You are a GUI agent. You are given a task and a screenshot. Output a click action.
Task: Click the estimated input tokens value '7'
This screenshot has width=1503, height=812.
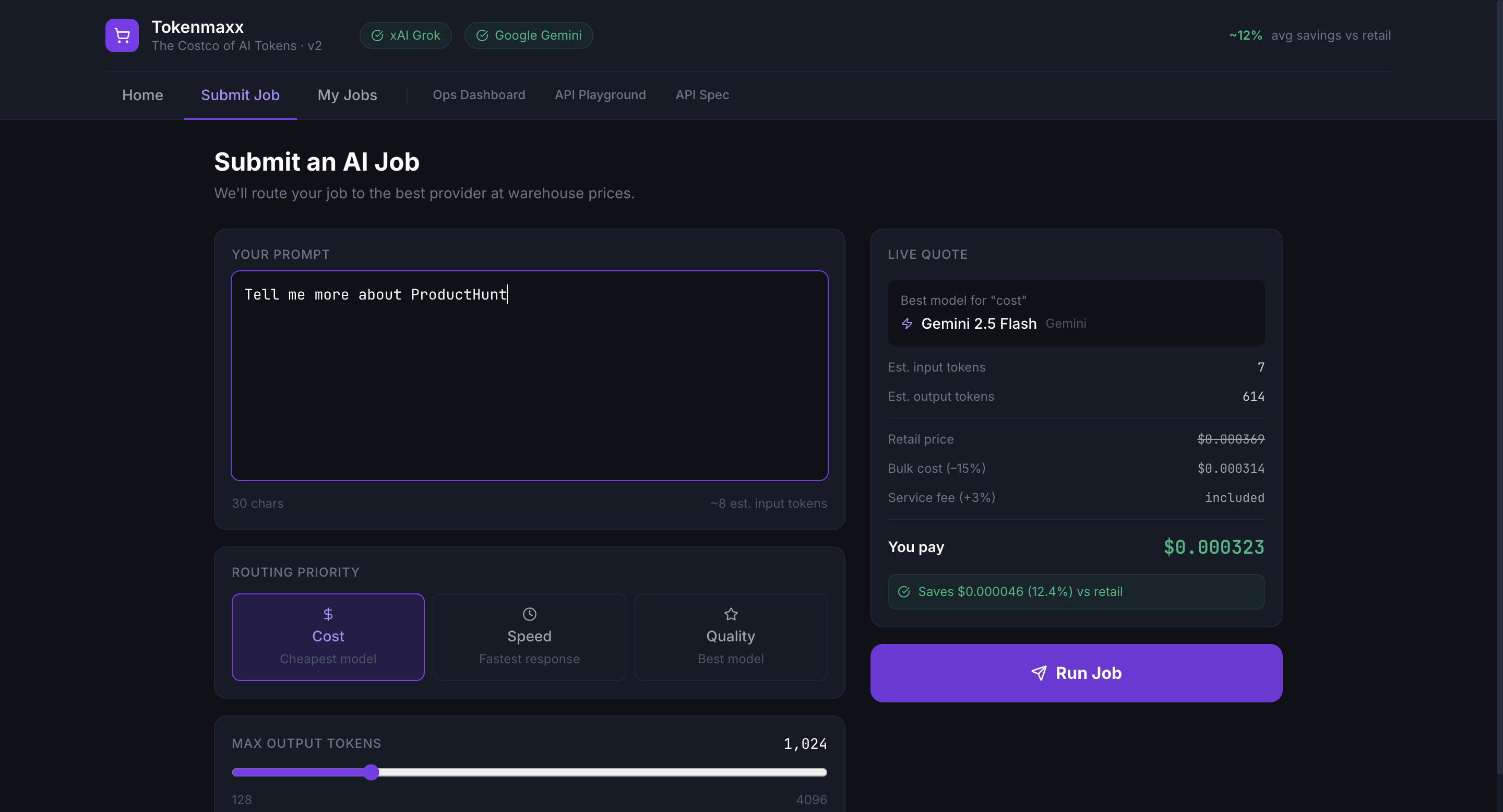1261,367
